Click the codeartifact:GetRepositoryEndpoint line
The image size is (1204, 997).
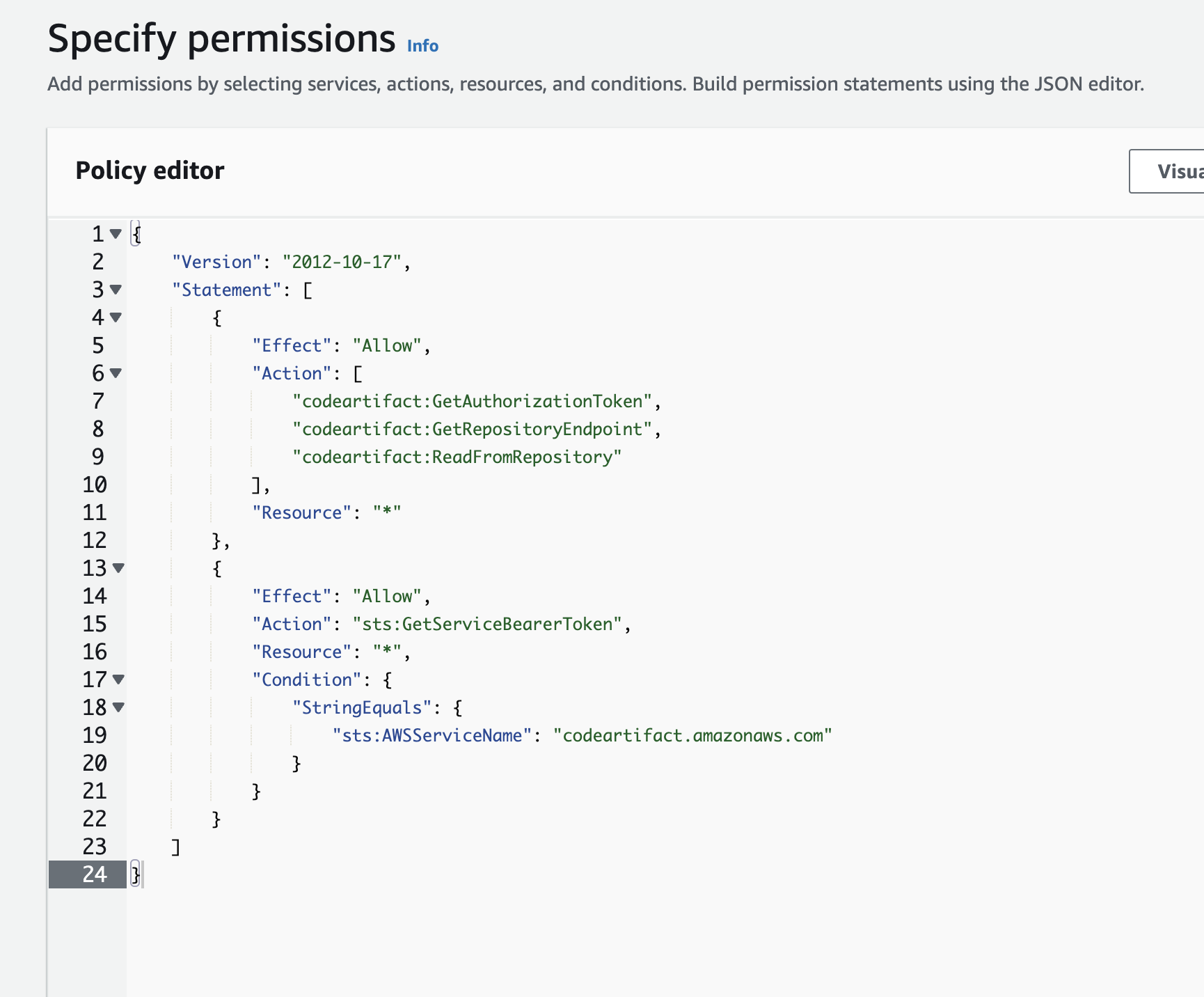pos(473,429)
